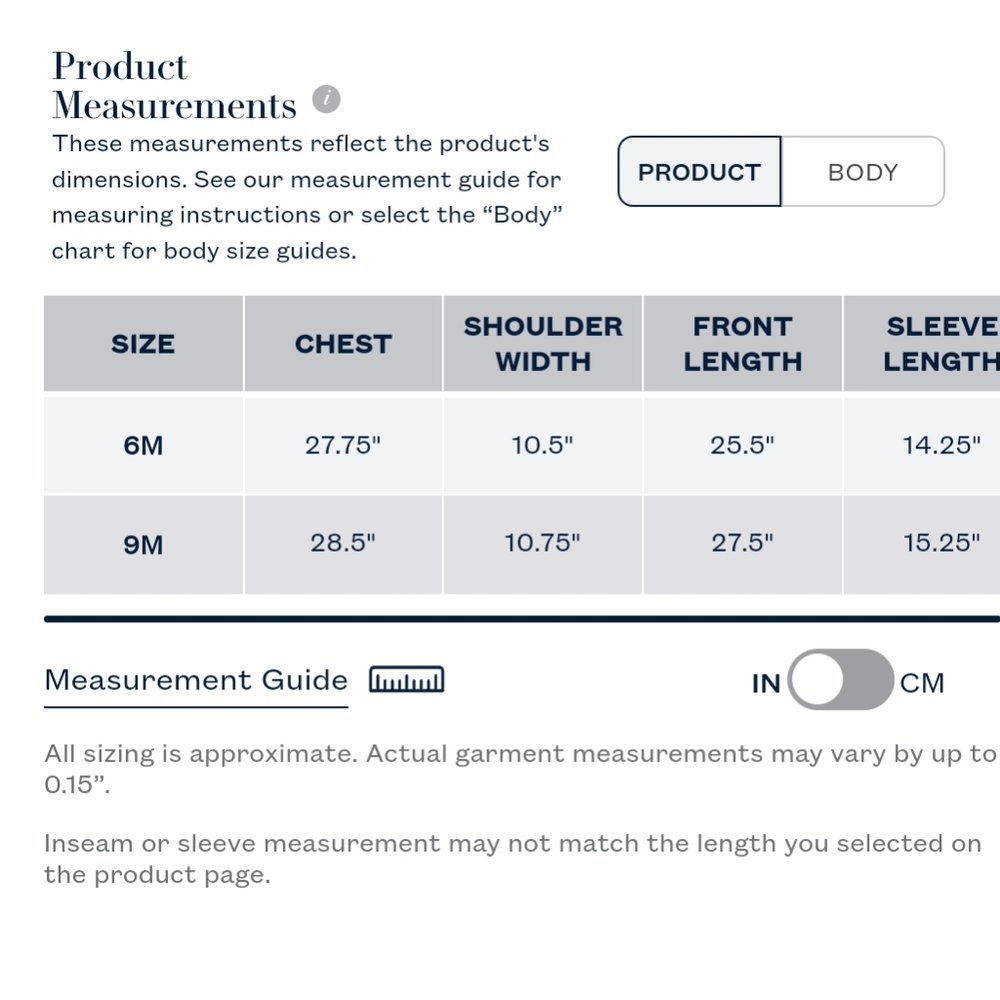Open the Measurement Guide link

196,680
